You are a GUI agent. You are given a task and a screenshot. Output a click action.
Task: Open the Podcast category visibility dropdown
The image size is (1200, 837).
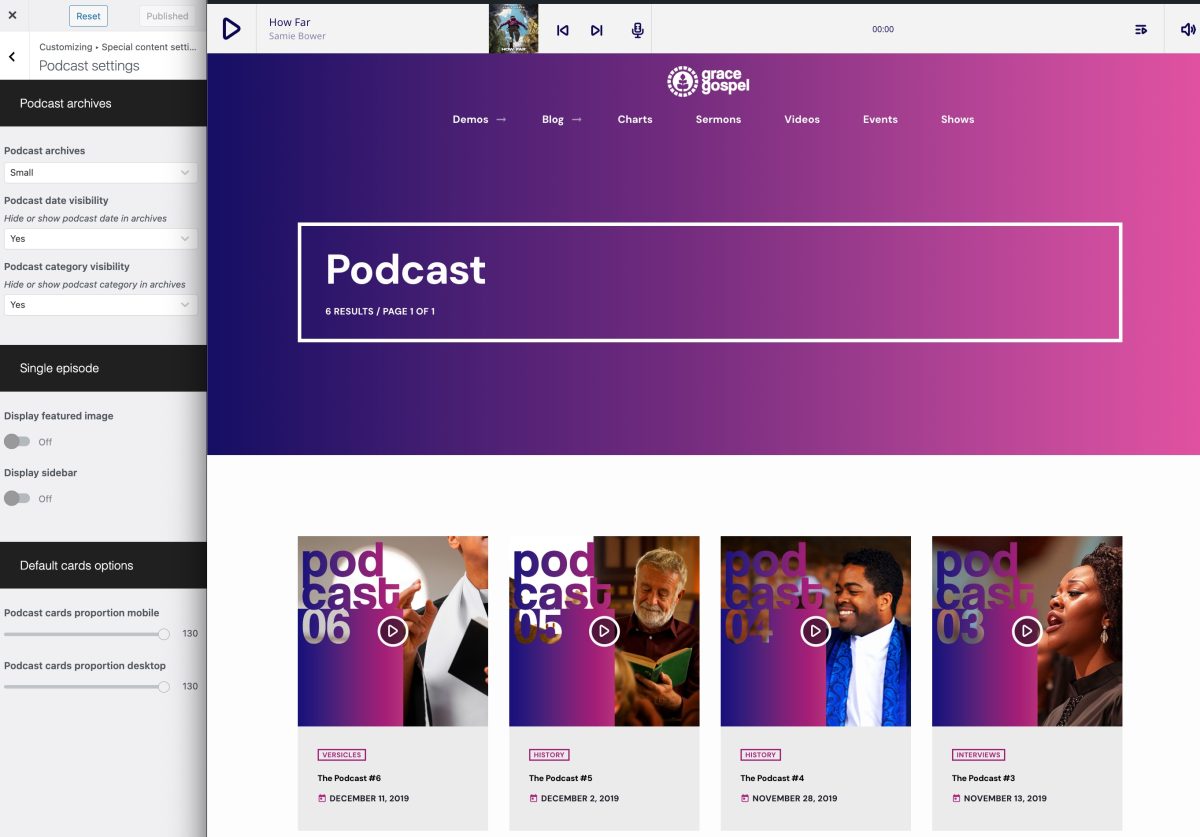click(x=100, y=304)
